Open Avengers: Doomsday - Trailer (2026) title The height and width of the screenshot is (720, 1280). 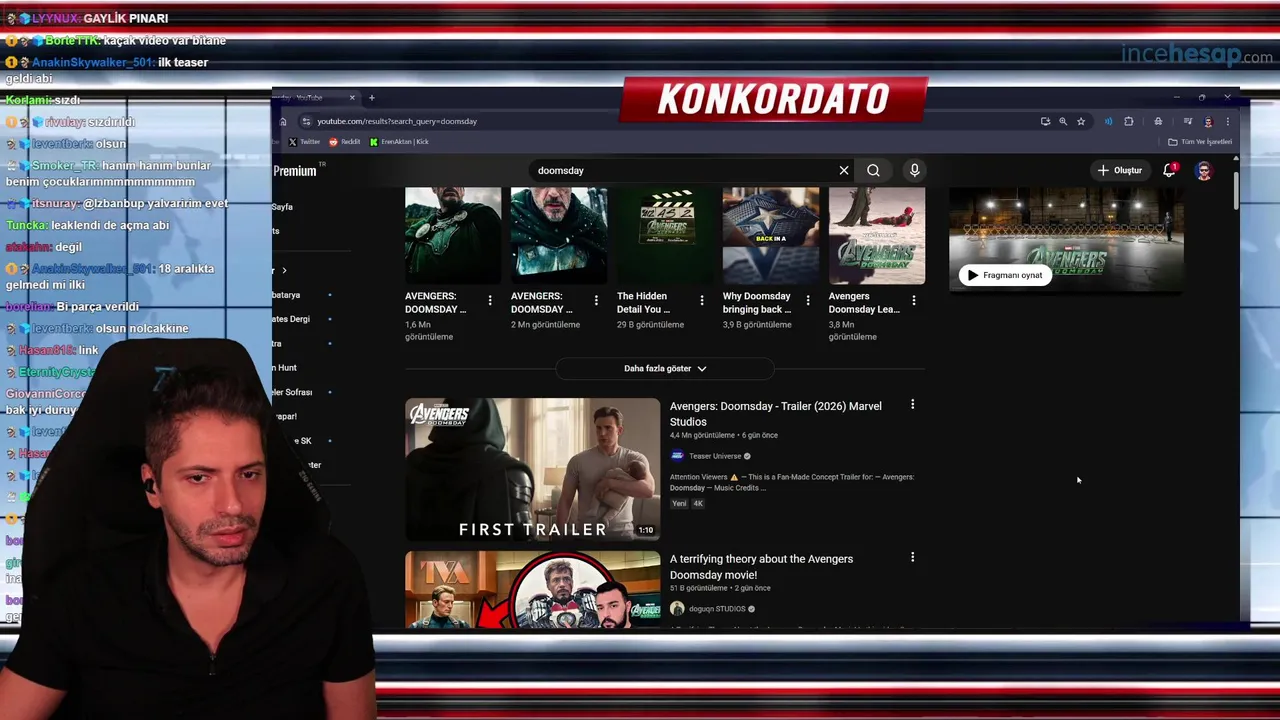tap(776, 414)
